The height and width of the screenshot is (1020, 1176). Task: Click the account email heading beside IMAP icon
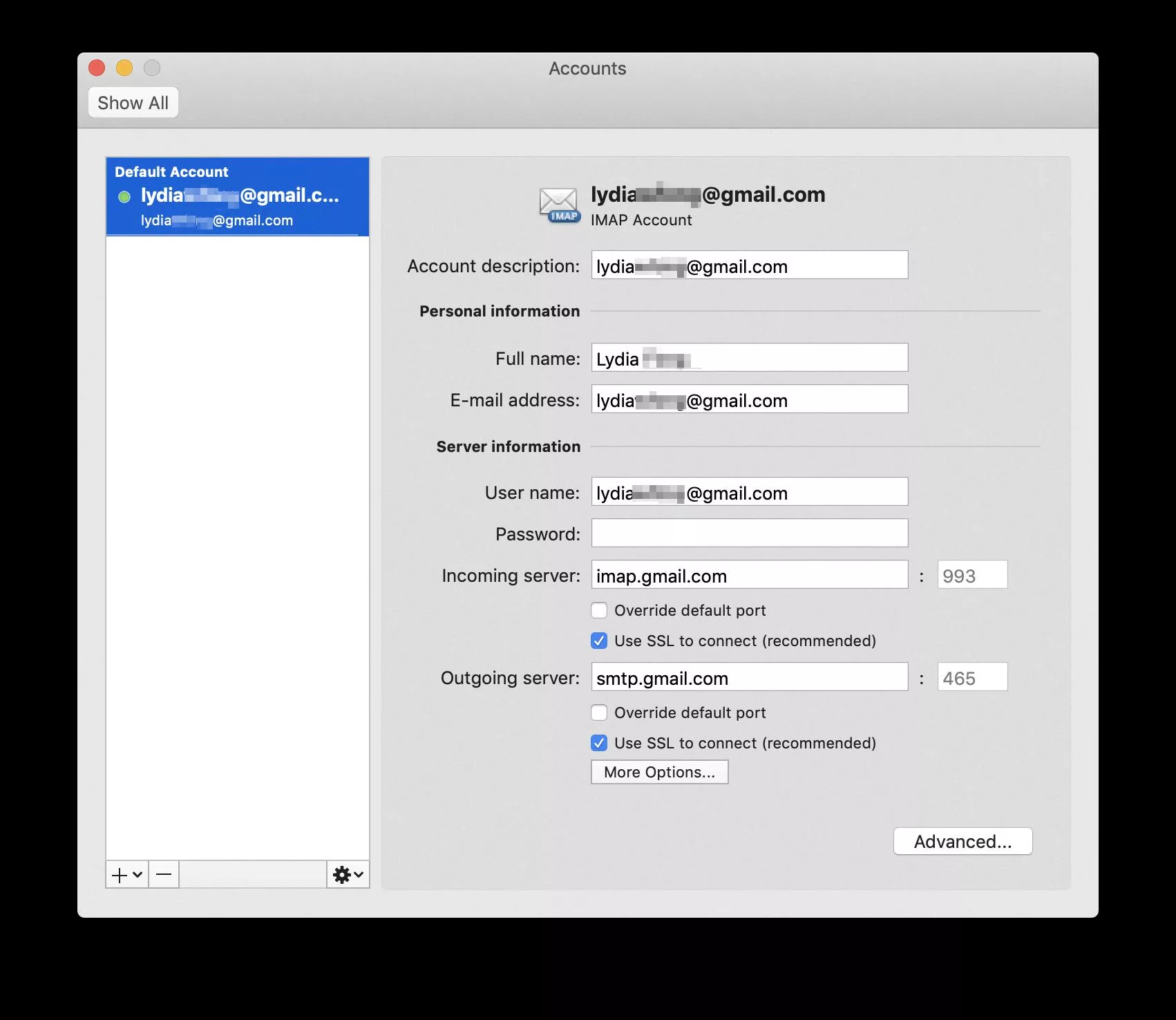(x=708, y=194)
